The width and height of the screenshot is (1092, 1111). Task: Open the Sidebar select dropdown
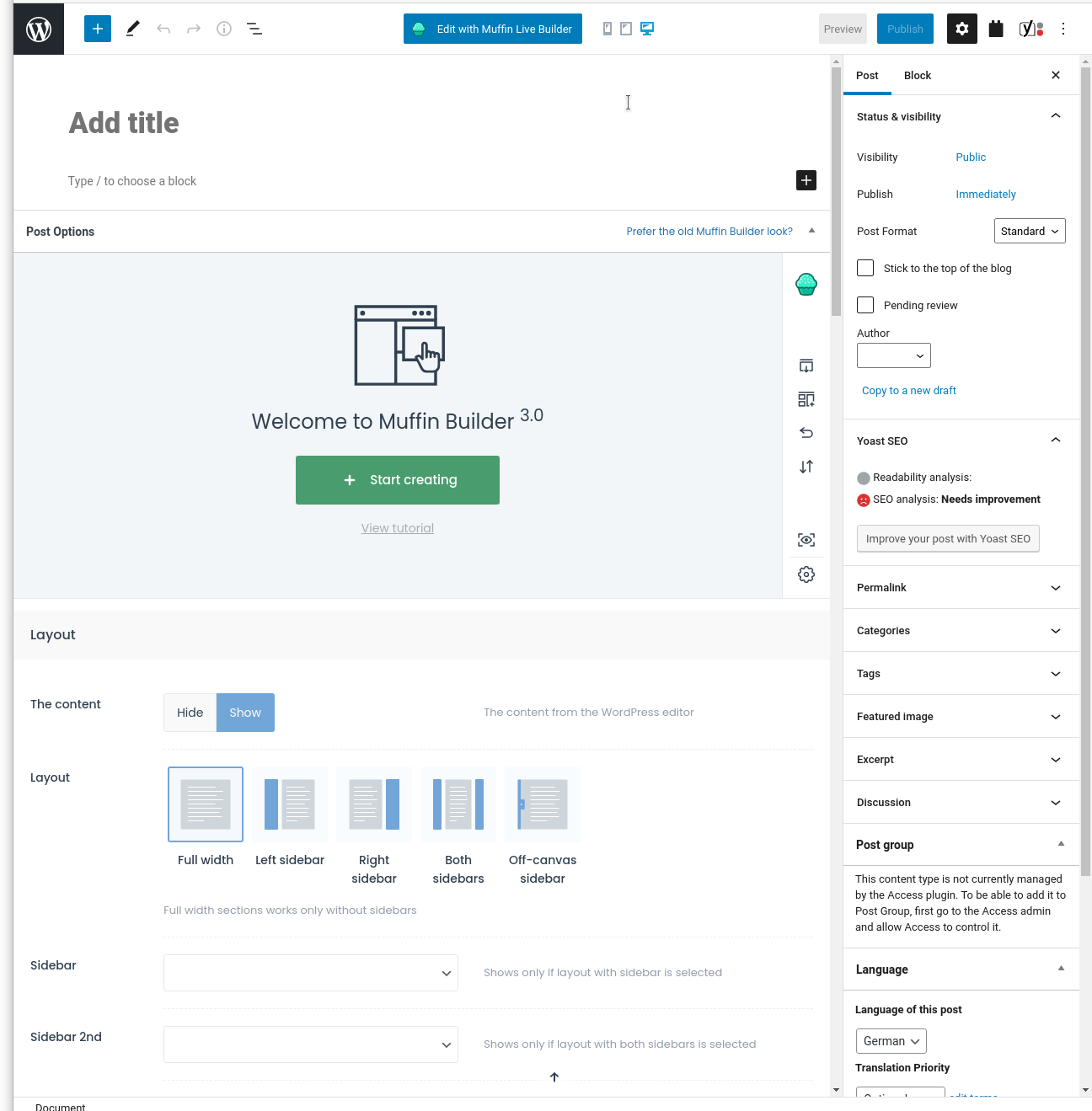[311, 973]
